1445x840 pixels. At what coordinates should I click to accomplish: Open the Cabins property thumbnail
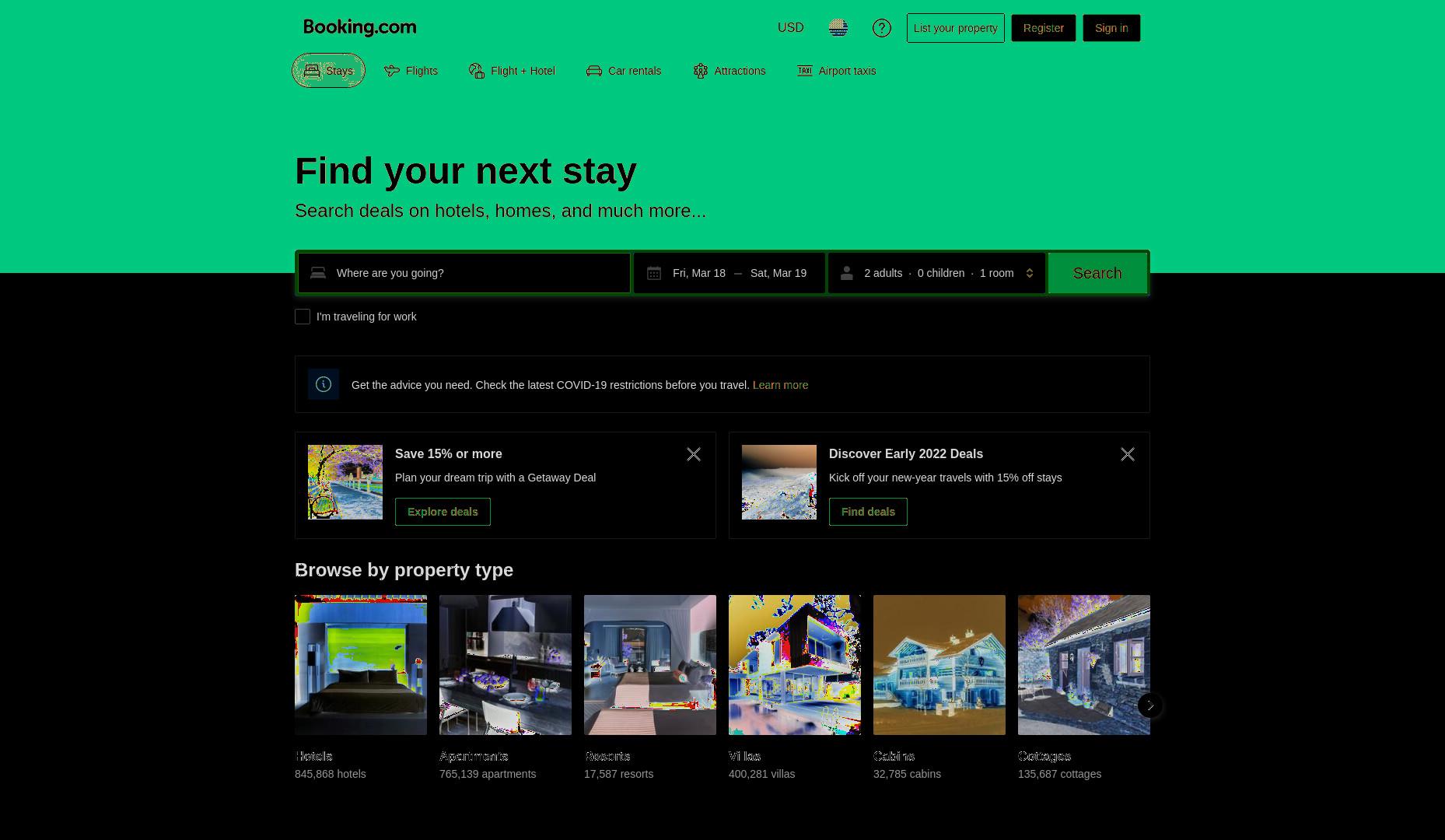point(939,665)
